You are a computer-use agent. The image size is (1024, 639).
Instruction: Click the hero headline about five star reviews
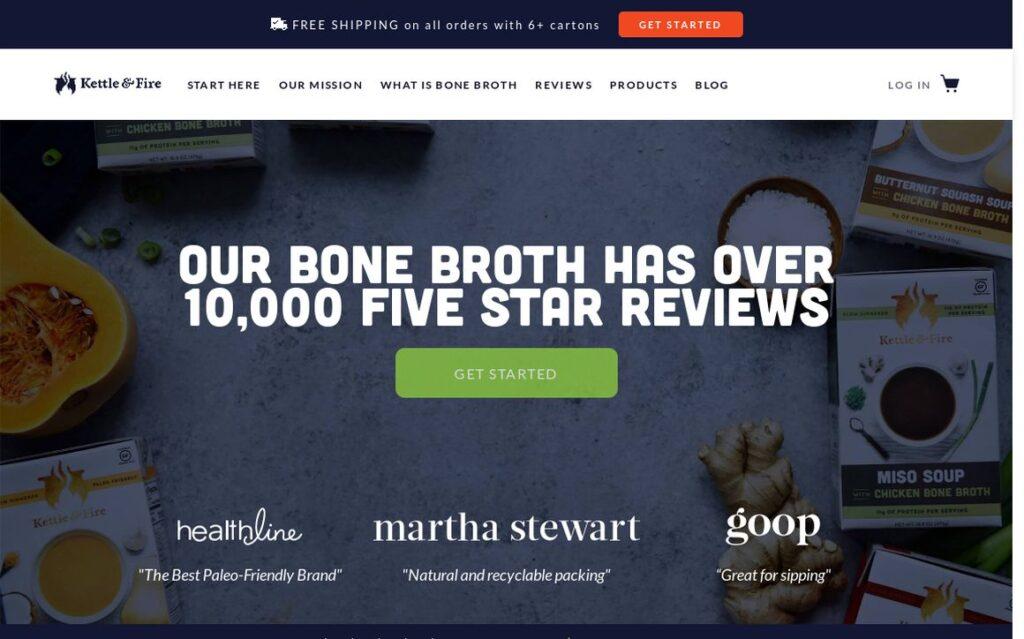click(506, 286)
